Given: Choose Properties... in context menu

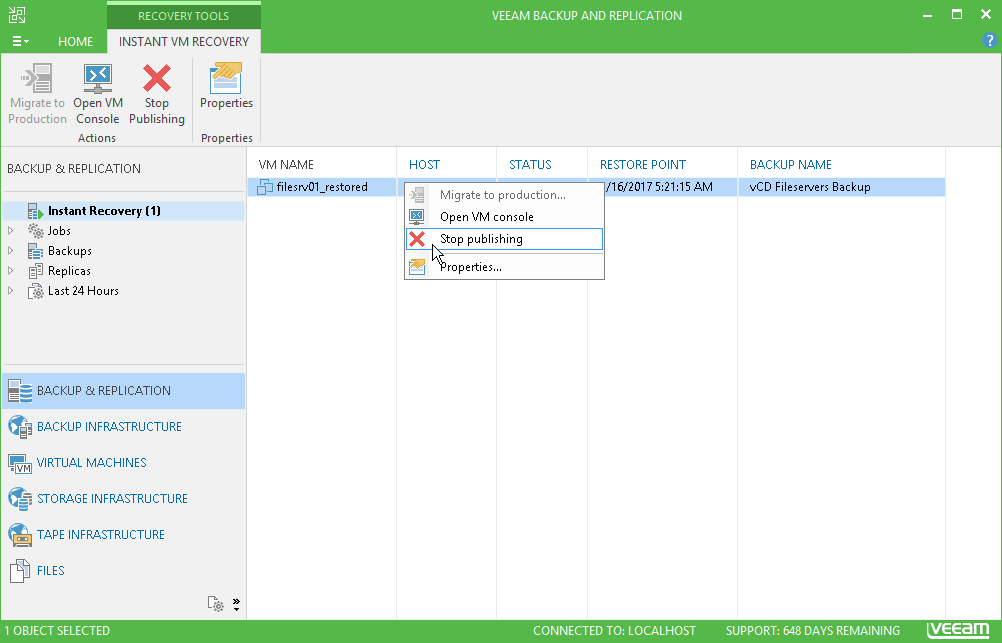Looking at the screenshot, I should click(x=504, y=267).
